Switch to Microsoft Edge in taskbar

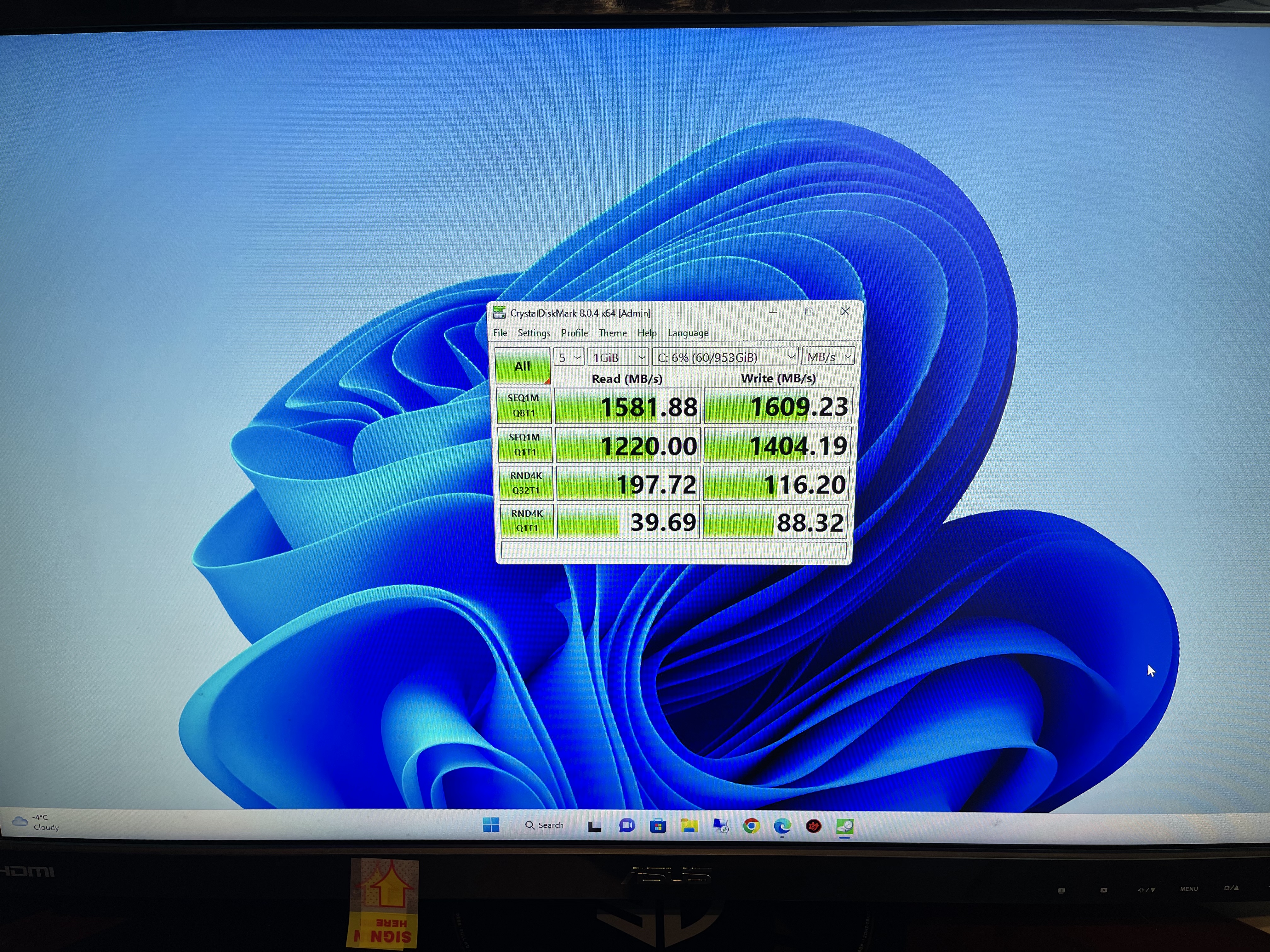782,826
